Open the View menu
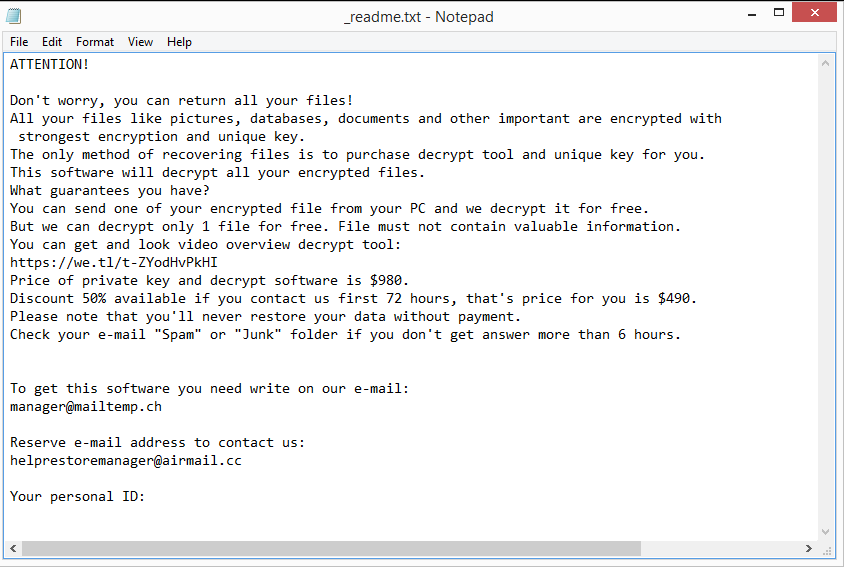This screenshot has width=844, height=567. tap(140, 42)
